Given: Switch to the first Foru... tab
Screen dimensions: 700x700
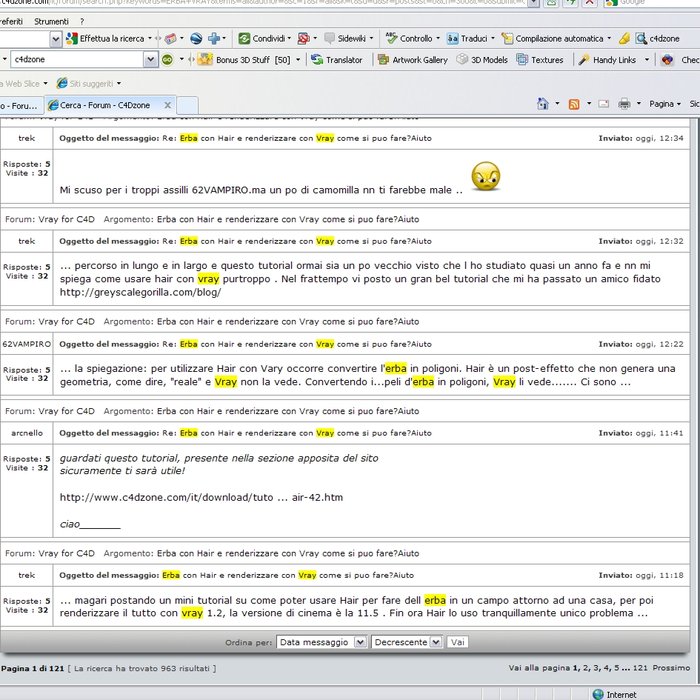Looking at the screenshot, I should [x=21, y=106].
